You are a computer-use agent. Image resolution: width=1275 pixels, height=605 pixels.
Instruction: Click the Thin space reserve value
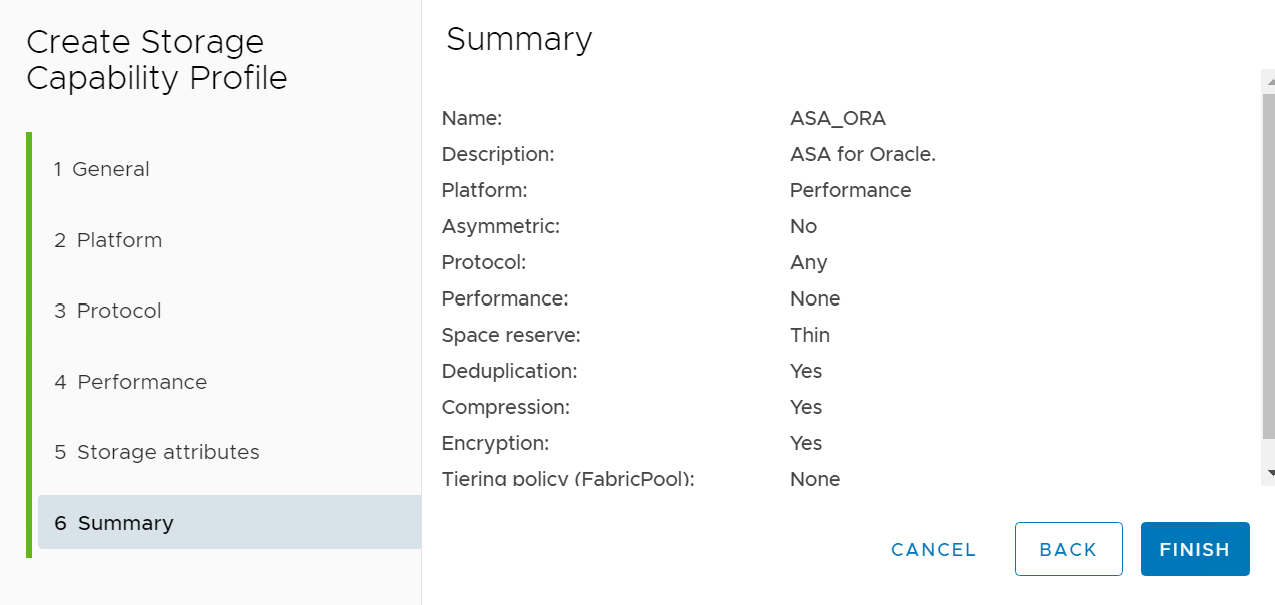click(x=809, y=335)
